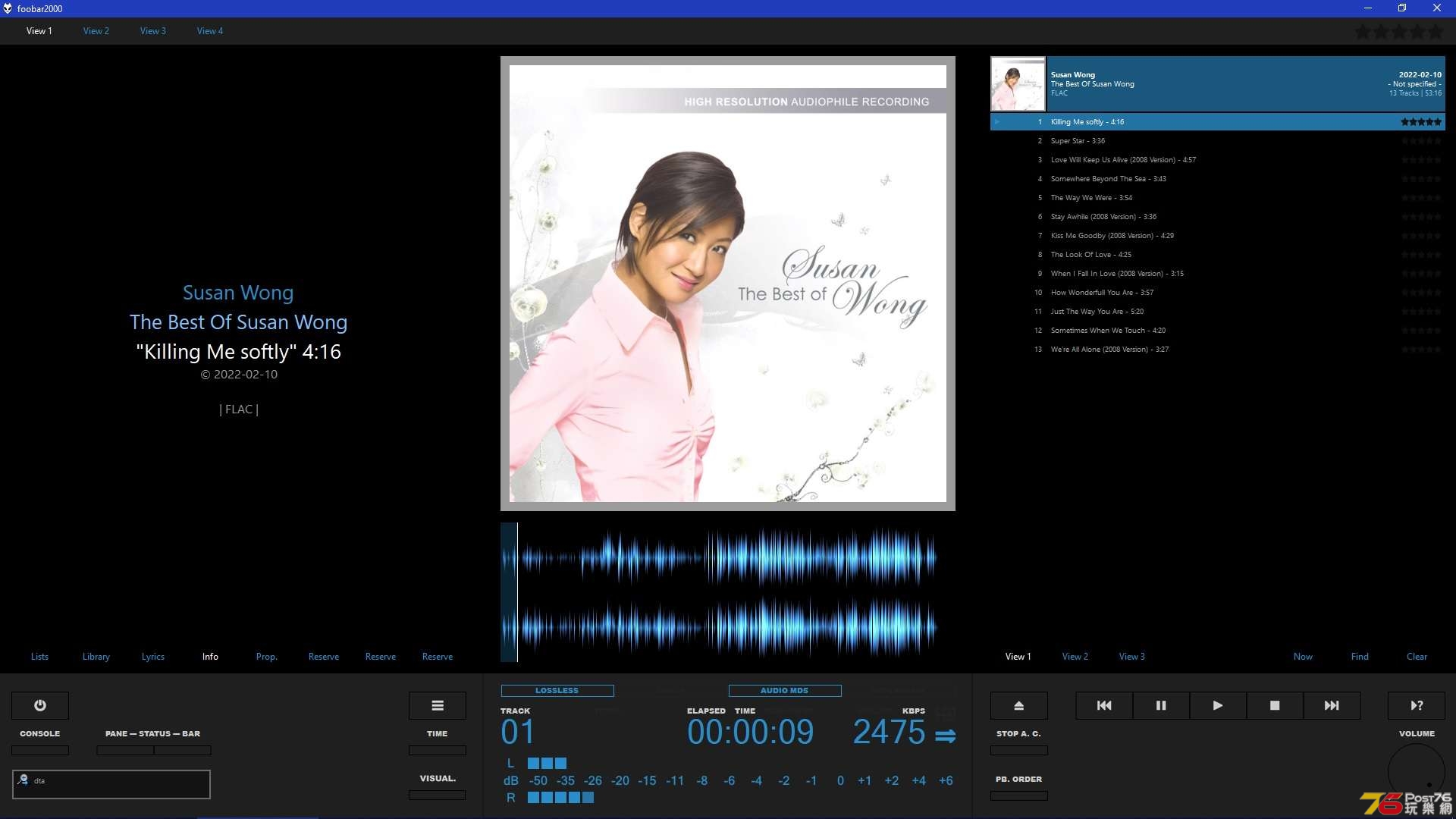Viewport: 1456px width, 819px height.
Task: Select track The Way We Were
Action: point(1218,198)
